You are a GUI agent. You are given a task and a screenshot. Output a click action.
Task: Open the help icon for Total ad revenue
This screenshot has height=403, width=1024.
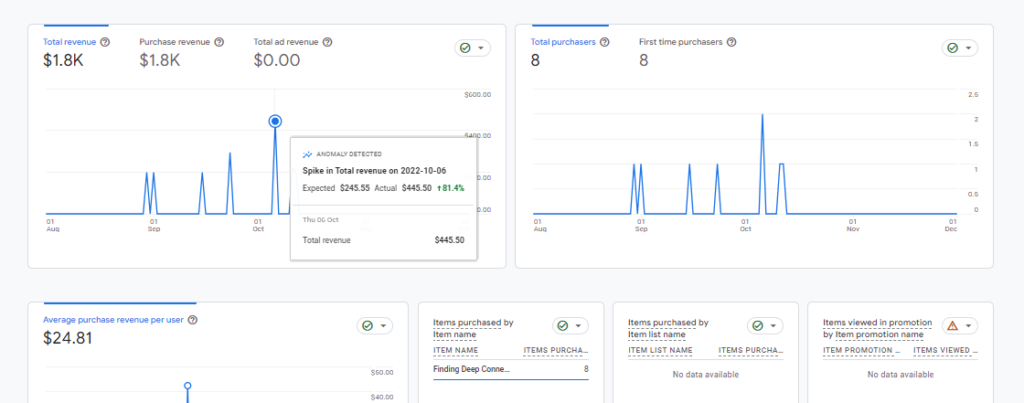(x=328, y=42)
